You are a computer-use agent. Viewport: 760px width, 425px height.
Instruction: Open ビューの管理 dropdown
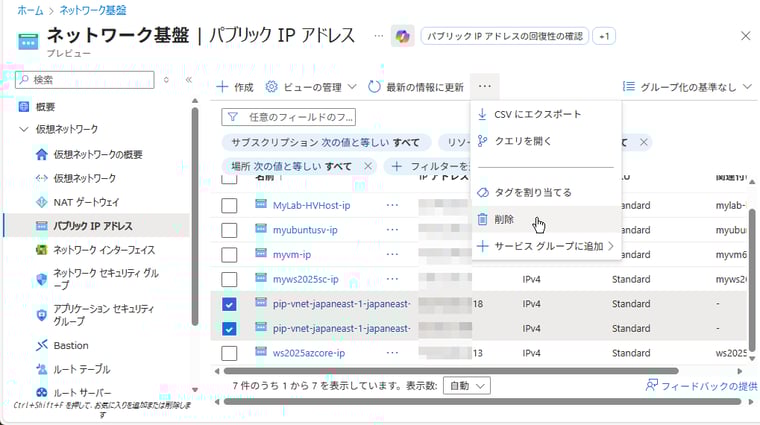pos(311,87)
